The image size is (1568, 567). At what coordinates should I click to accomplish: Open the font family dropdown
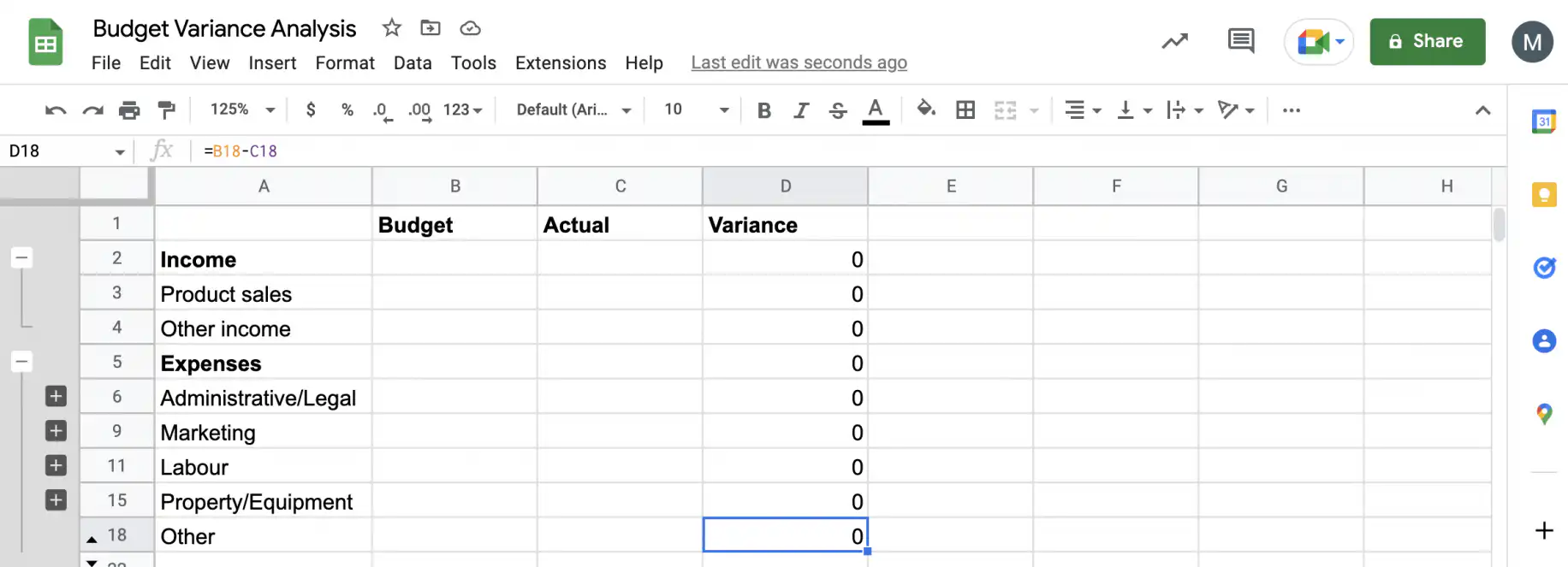point(574,109)
